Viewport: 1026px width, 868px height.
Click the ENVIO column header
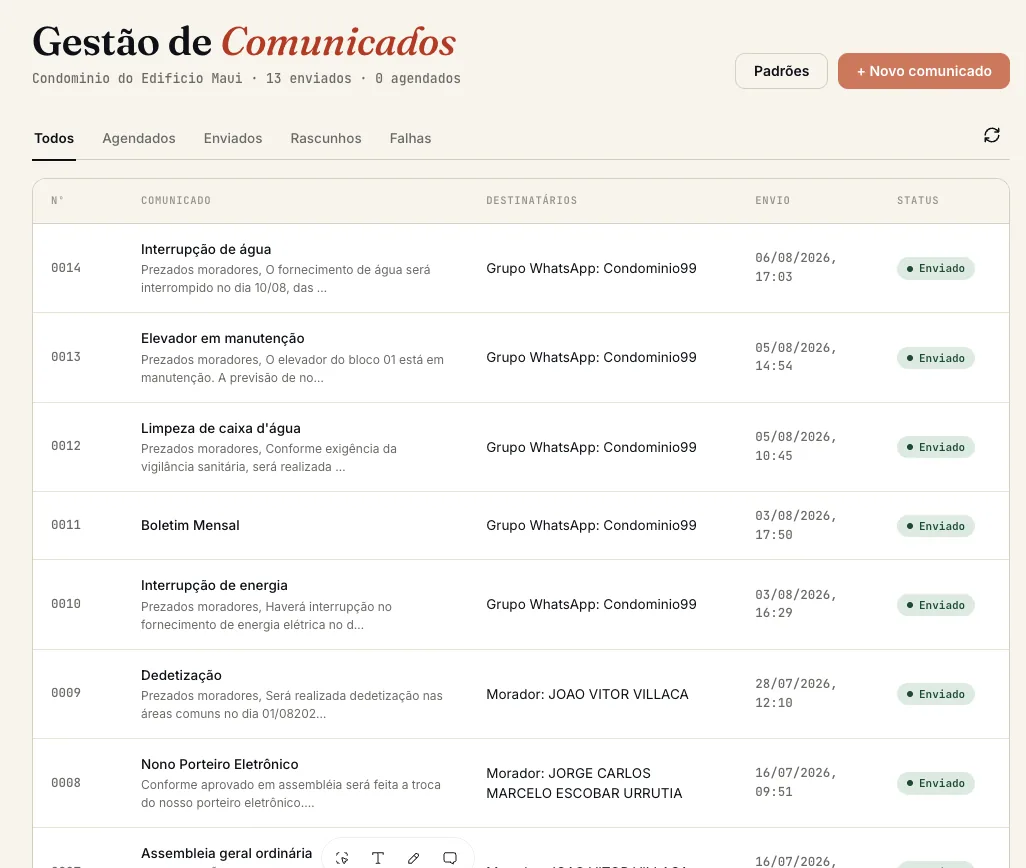[772, 200]
